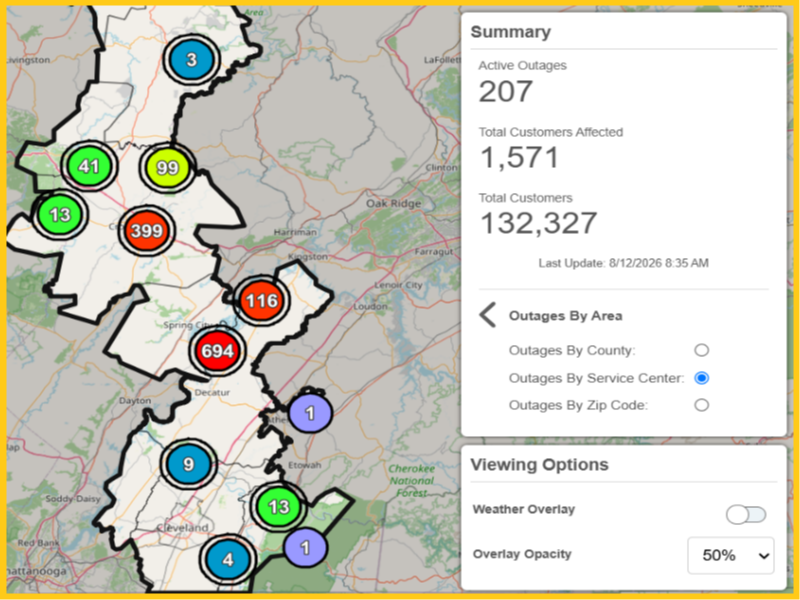Toggle the Weather Overlay switch
800x600 pixels.
[746, 514]
